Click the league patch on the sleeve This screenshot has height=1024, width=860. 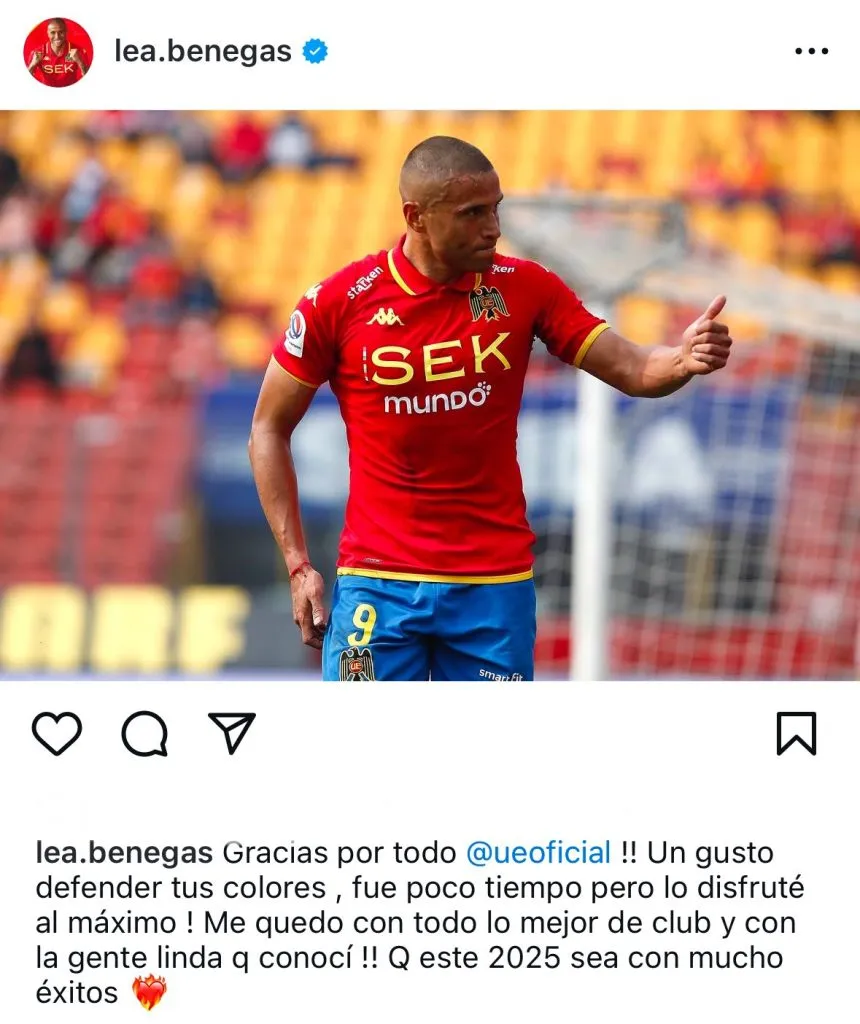(x=295, y=333)
